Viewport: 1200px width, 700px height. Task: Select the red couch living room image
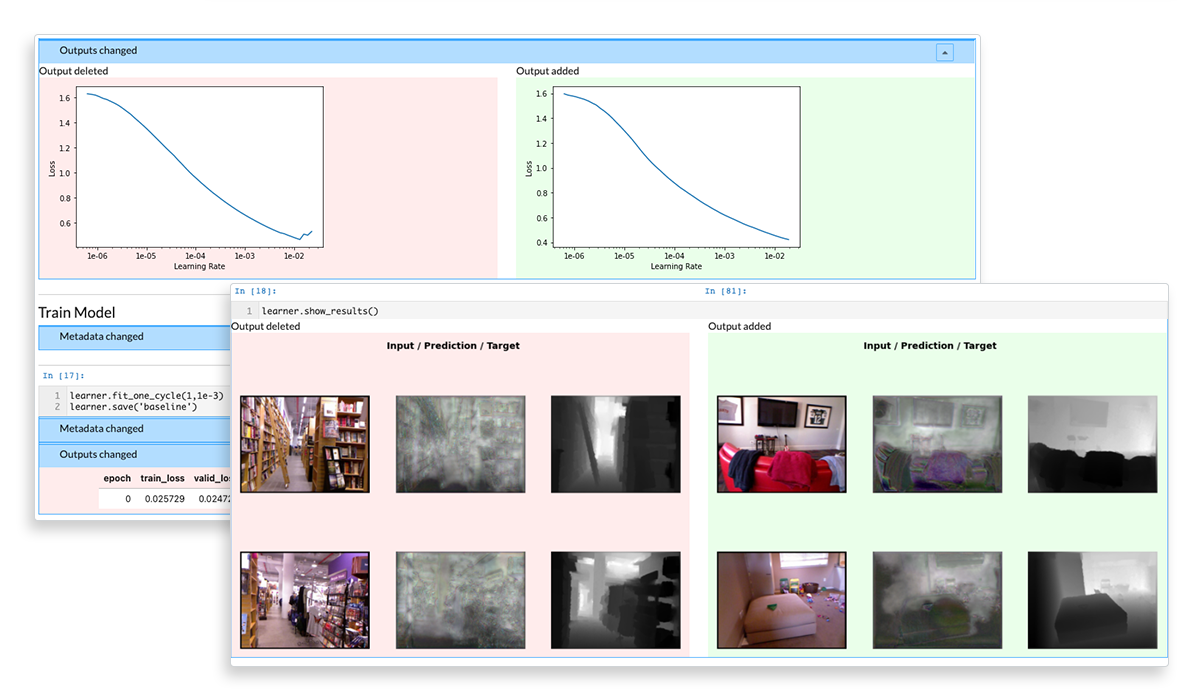pos(782,444)
